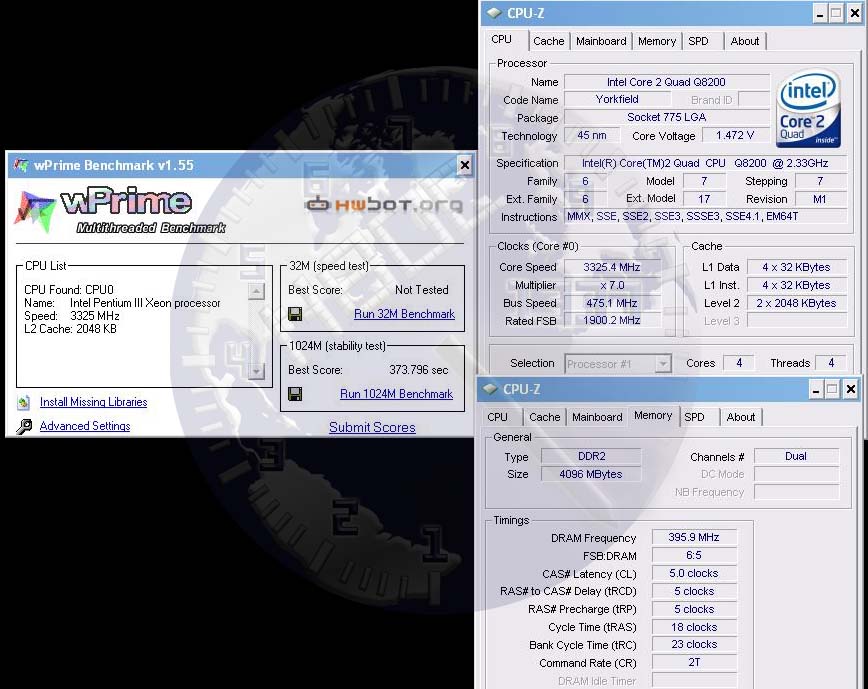This screenshot has height=689, width=868.
Task: Click the wPrime logo icon
Action: tap(36, 211)
